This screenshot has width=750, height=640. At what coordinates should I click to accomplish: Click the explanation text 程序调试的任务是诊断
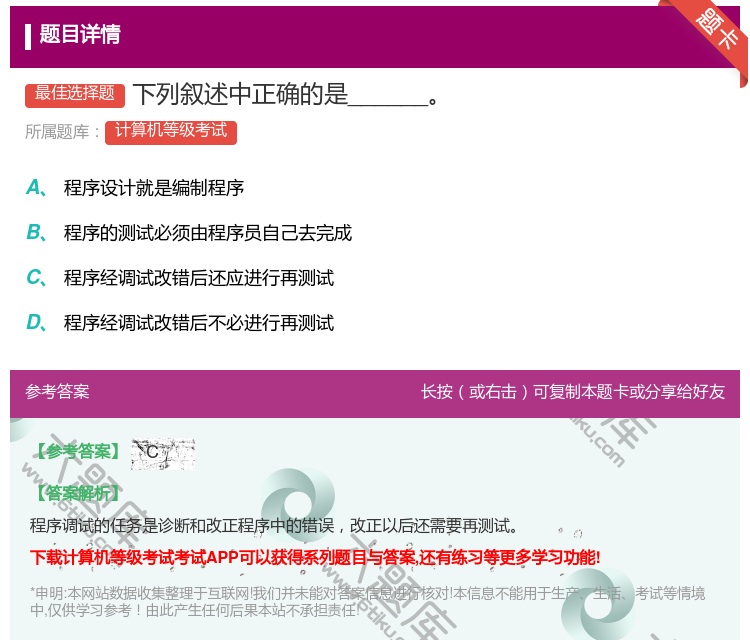coord(274,526)
